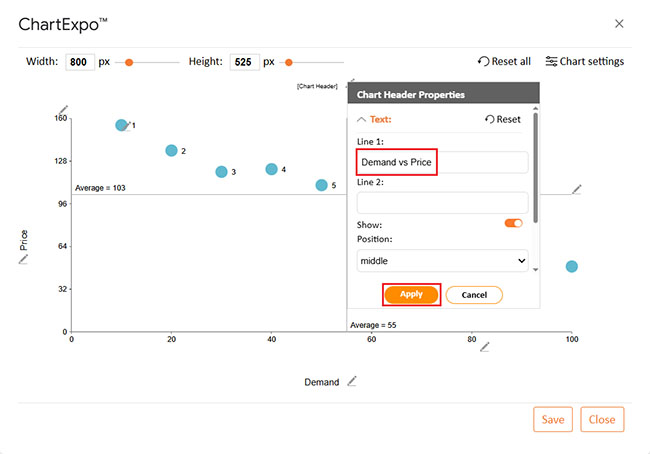The width and height of the screenshot is (650, 454).
Task: Click the [Chart Header] placeholder text
Action: tap(317, 86)
